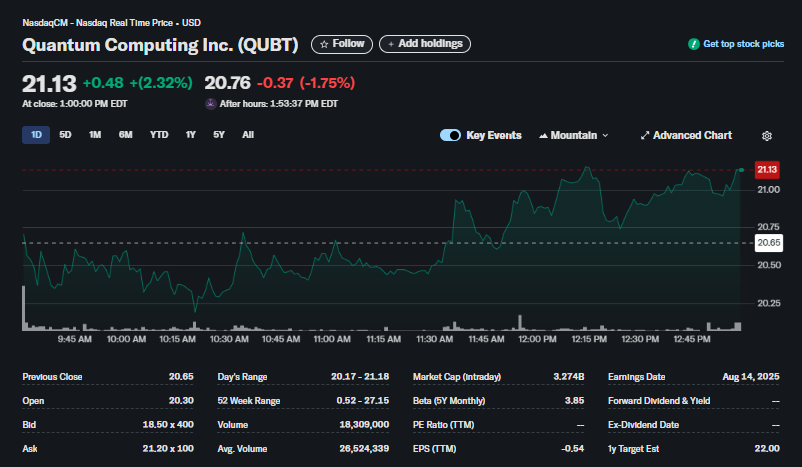The width and height of the screenshot is (802, 467).
Task: Click the -0.37 after hours change
Action: point(275,83)
